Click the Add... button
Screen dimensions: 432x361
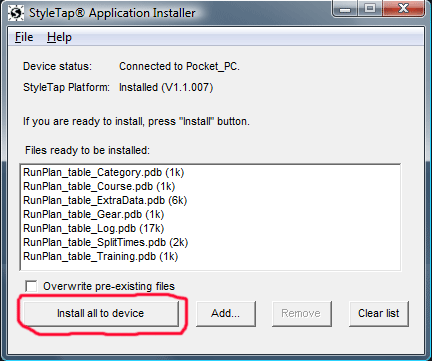click(x=226, y=313)
